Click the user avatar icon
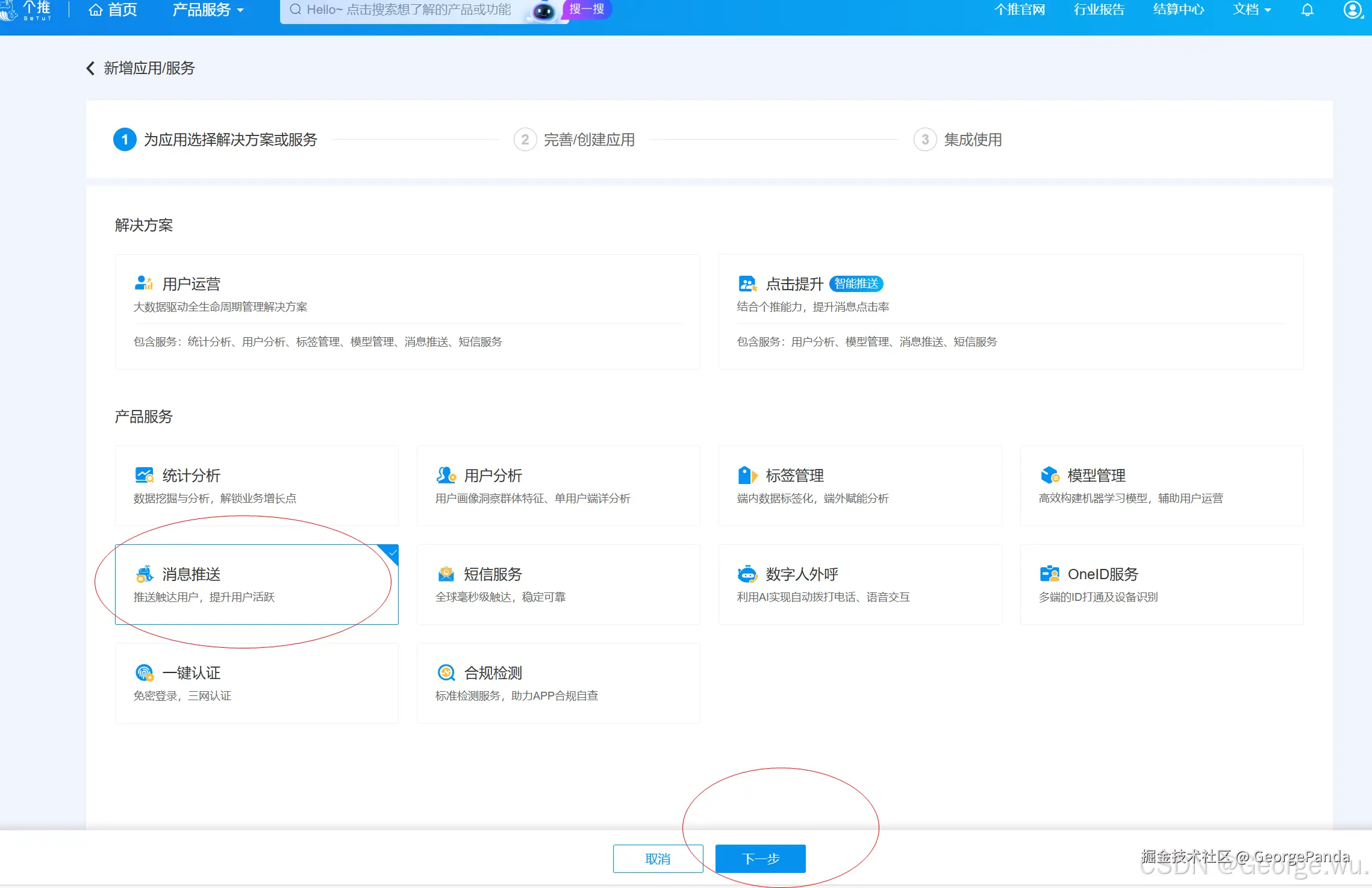The width and height of the screenshot is (1372, 888). (x=1353, y=10)
